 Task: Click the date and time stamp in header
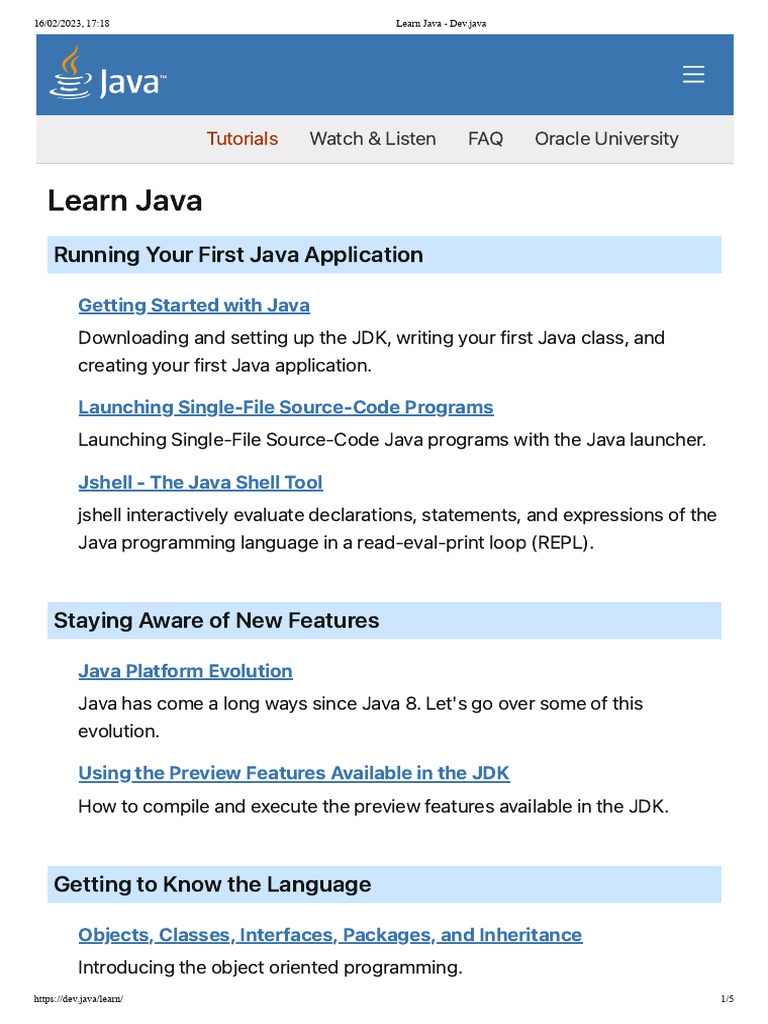72,23
